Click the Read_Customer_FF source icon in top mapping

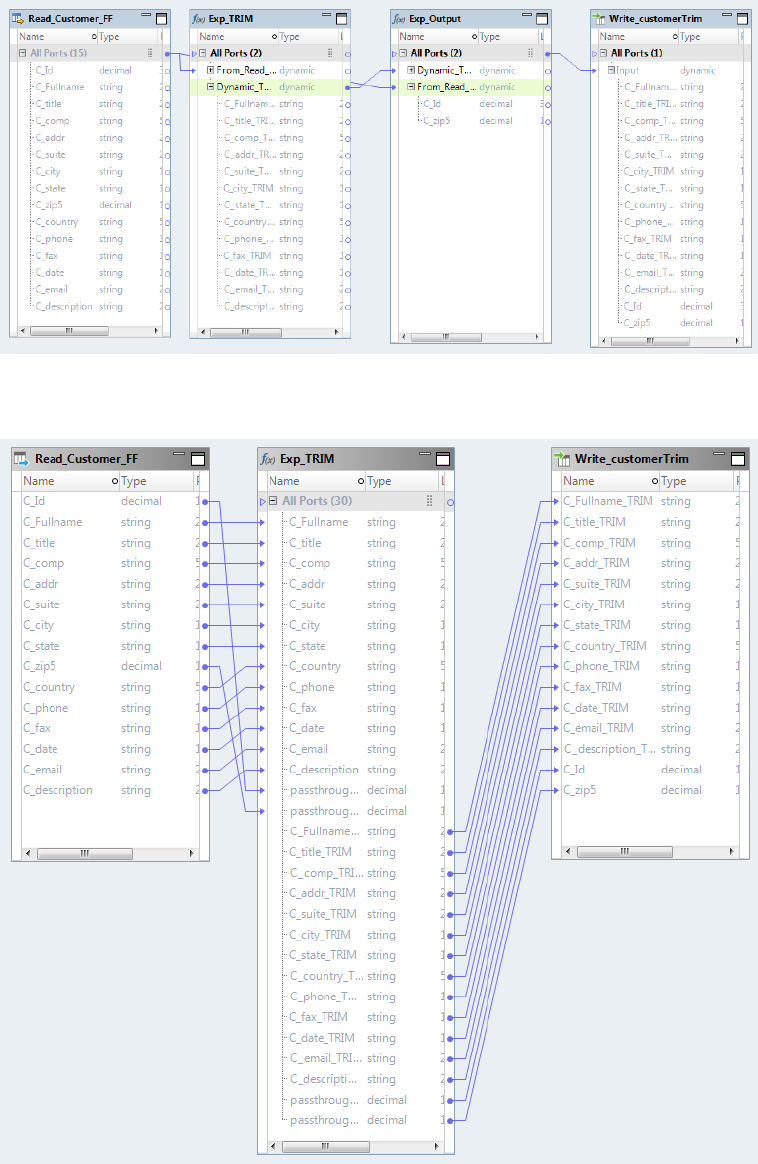[x=19, y=19]
